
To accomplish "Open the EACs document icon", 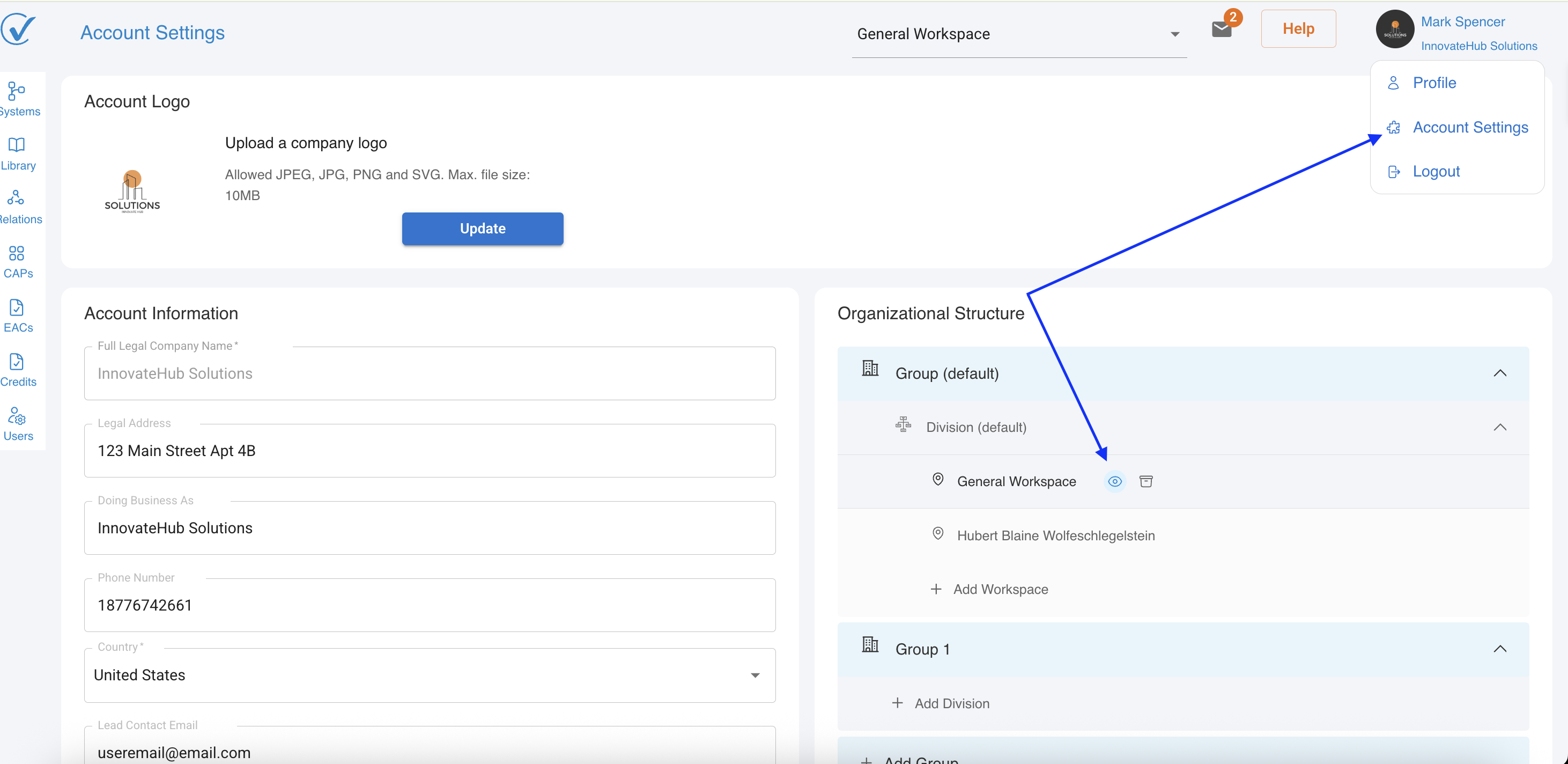I will [x=18, y=315].
